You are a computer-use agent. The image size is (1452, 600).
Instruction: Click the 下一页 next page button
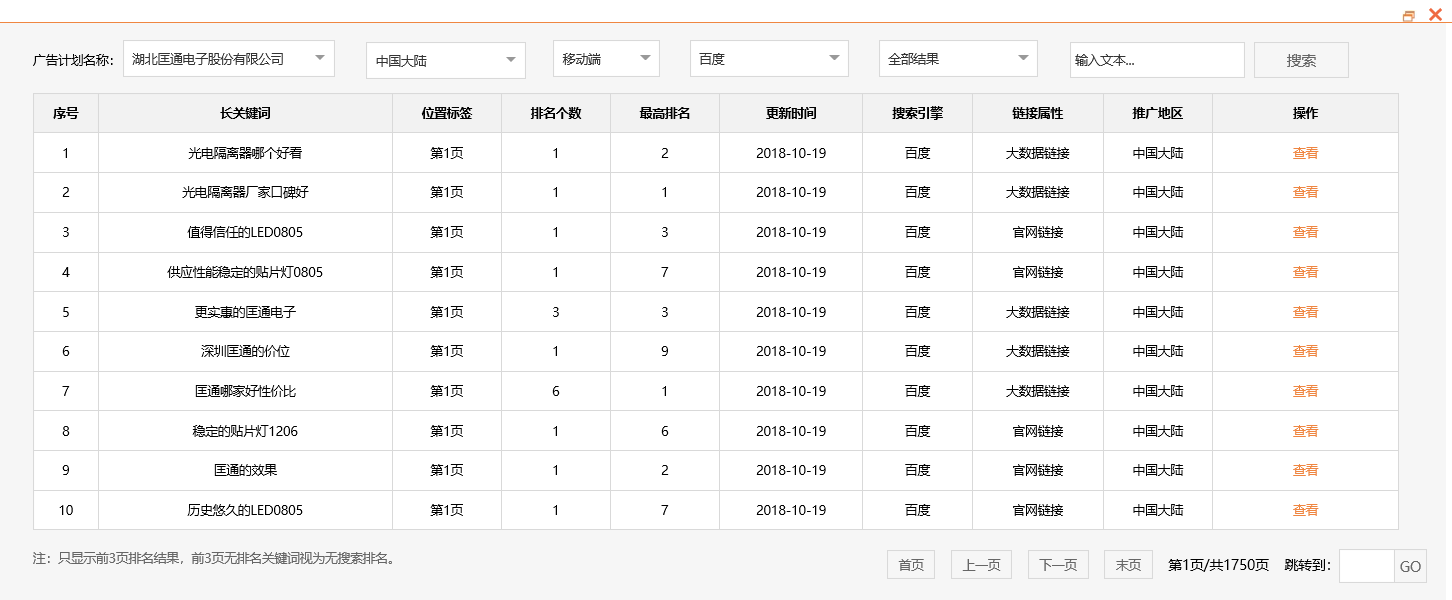(1057, 564)
